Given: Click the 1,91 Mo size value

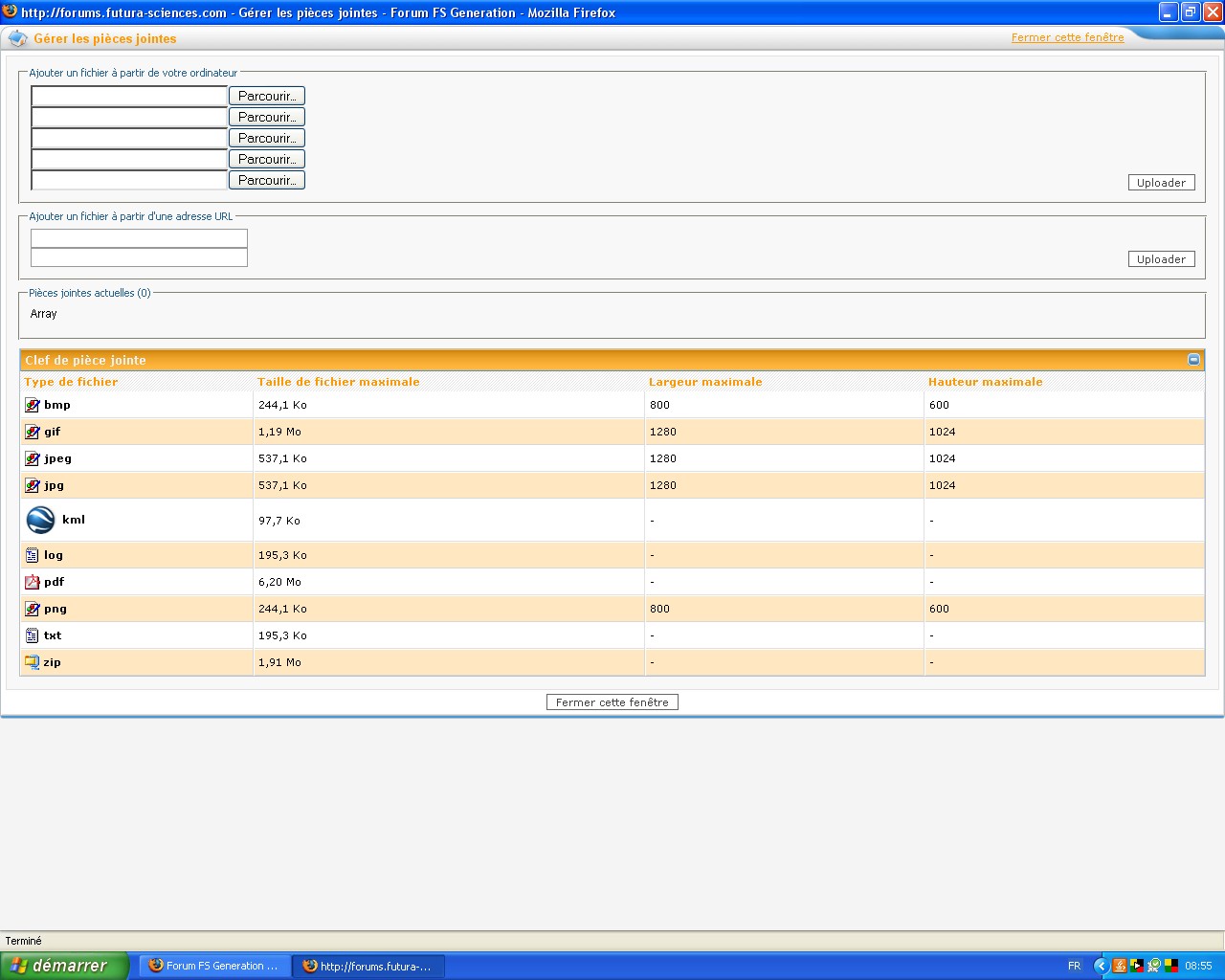Looking at the screenshot, I should click(x=279, y=662).
